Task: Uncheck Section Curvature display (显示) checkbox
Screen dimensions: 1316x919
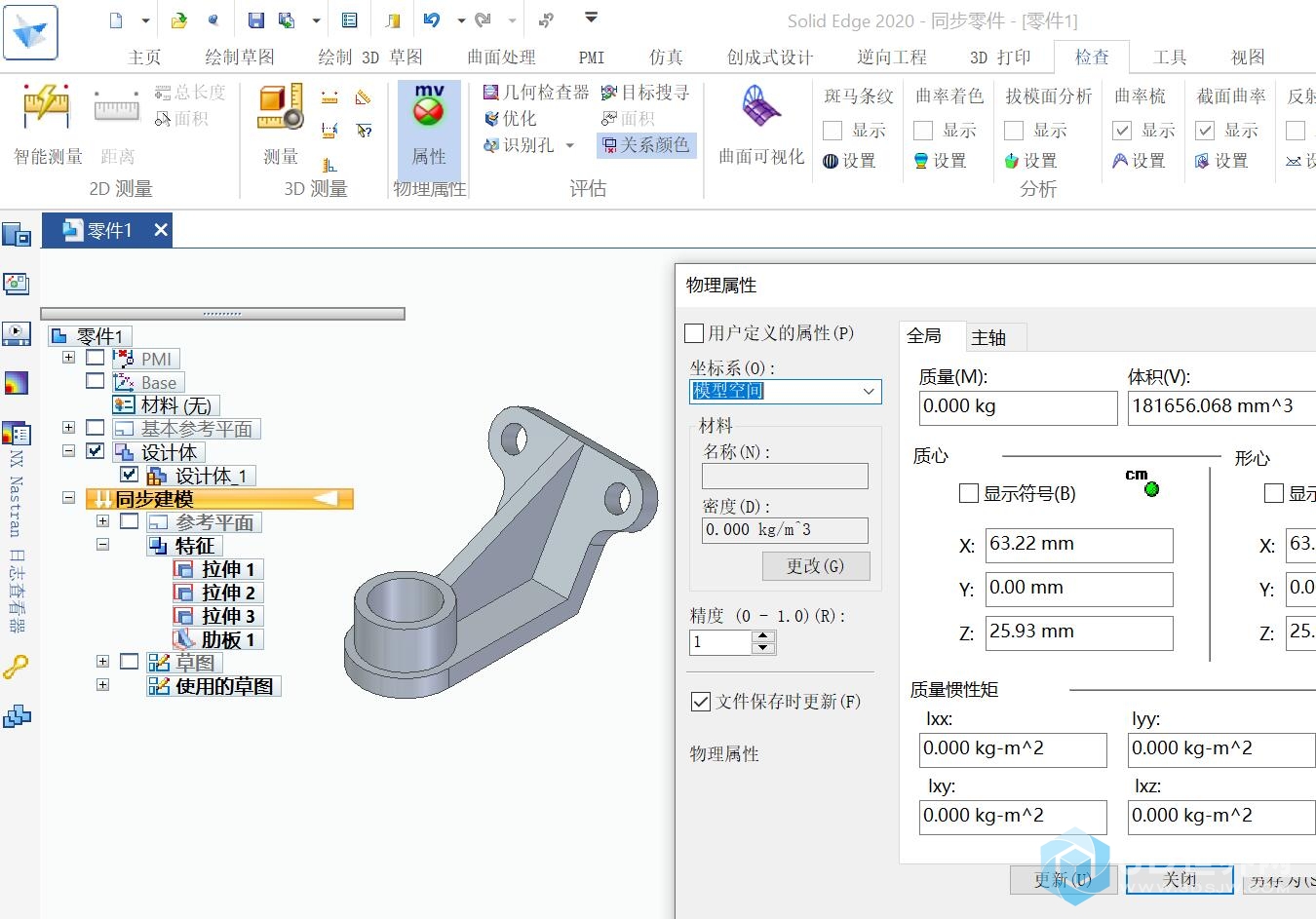Action: point(1205,131)
